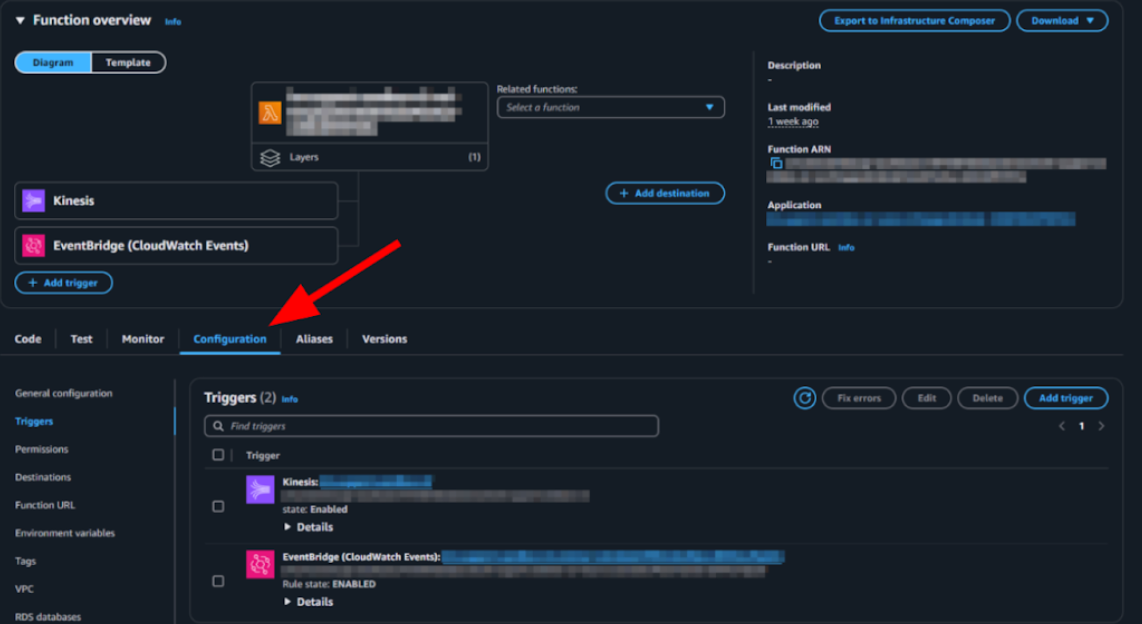Viewport: 1142px width, 624px height.
Task: Click the Lambda function icon in diagram
Action: click(x=270, y=112)
